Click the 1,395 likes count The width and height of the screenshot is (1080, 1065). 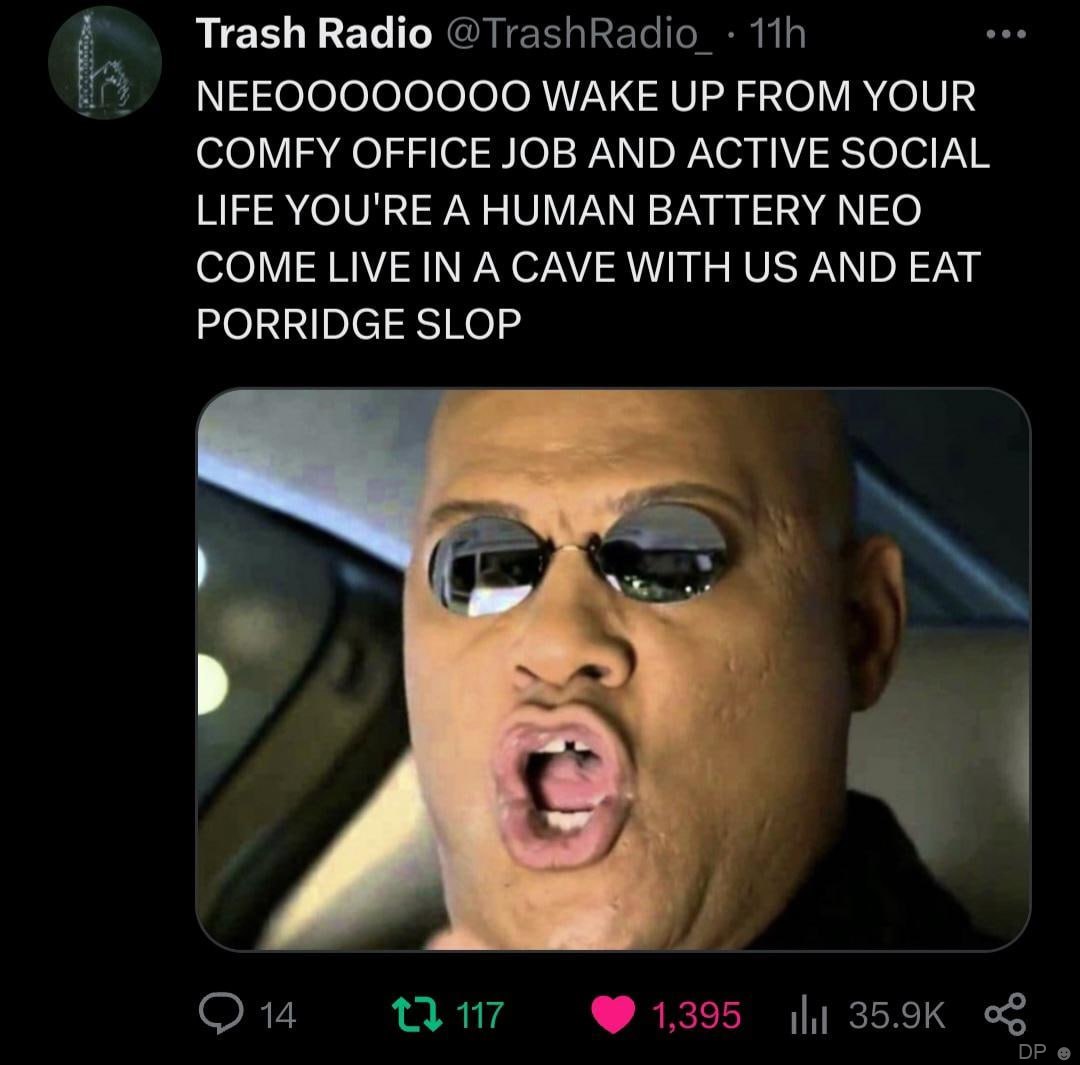click(x=696, y=1015)
